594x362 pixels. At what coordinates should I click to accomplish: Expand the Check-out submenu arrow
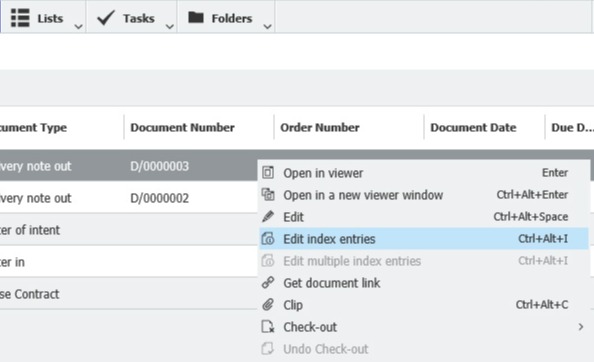click(580, 327)
